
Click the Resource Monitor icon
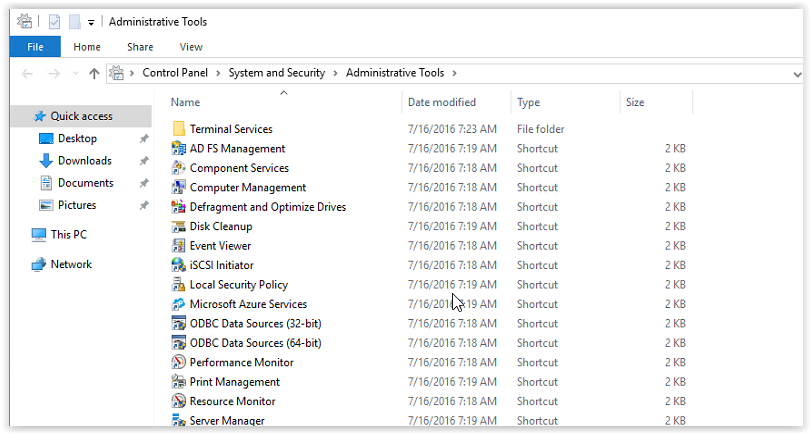178,401
